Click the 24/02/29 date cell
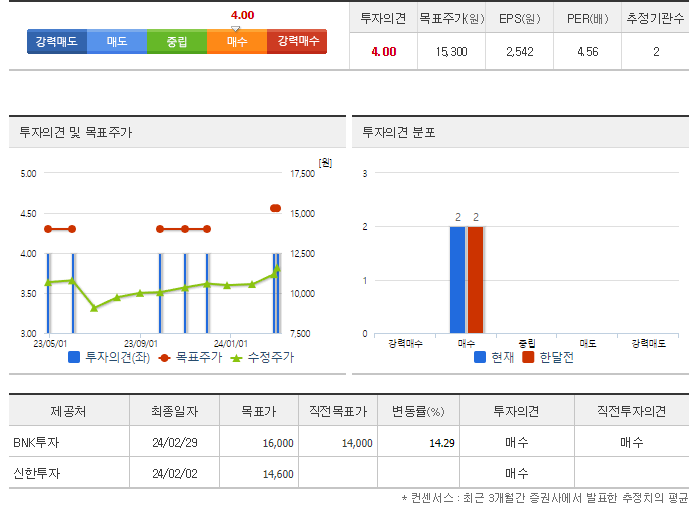Viewport: 698px width, 516px height. click(174, 443)
